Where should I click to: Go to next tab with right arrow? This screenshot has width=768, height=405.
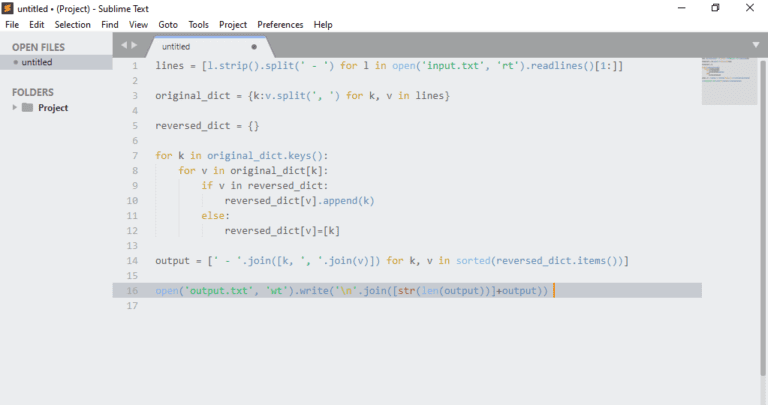[x=134, y=45]
